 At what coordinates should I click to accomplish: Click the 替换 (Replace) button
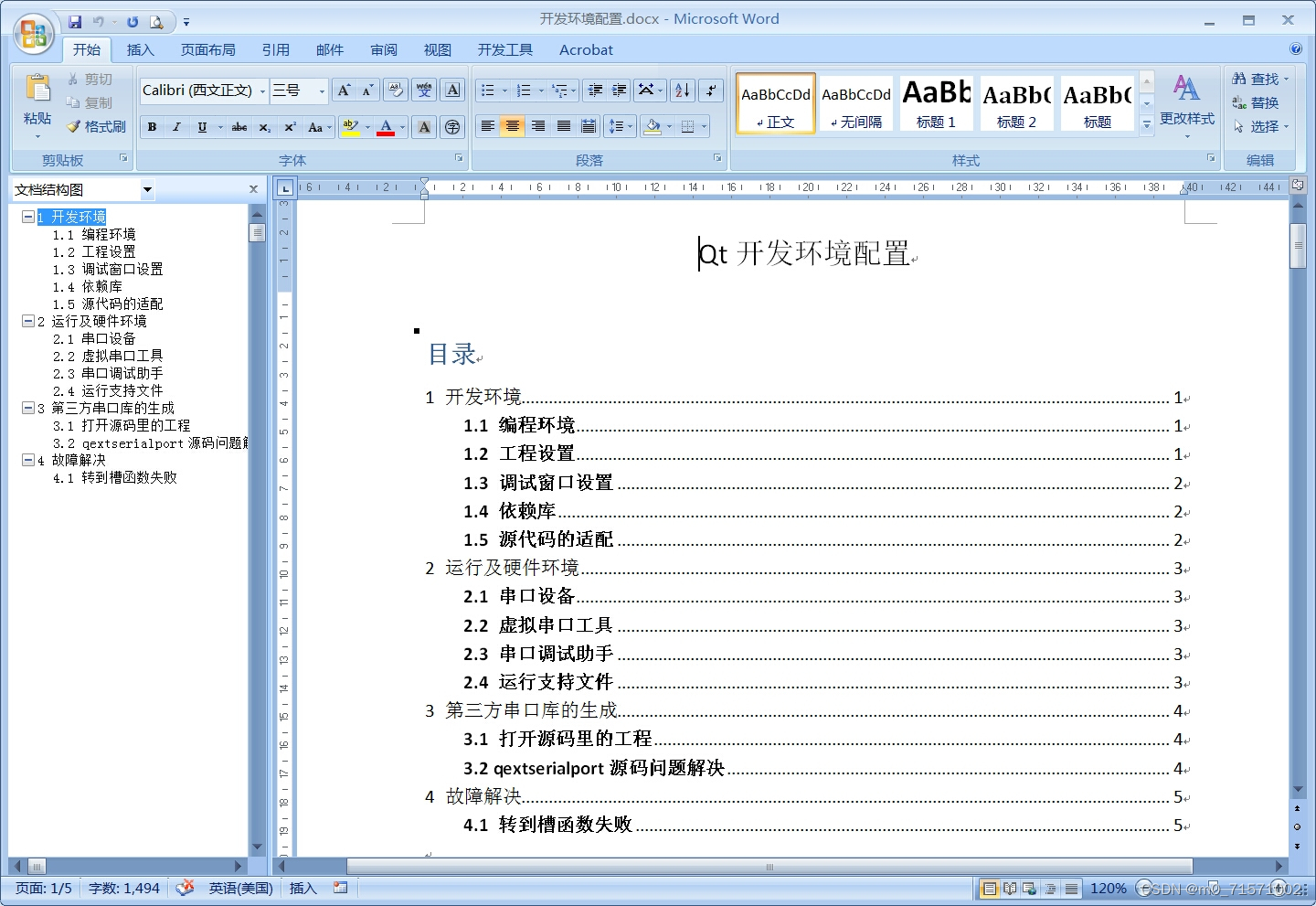[x=1255, y=102]
